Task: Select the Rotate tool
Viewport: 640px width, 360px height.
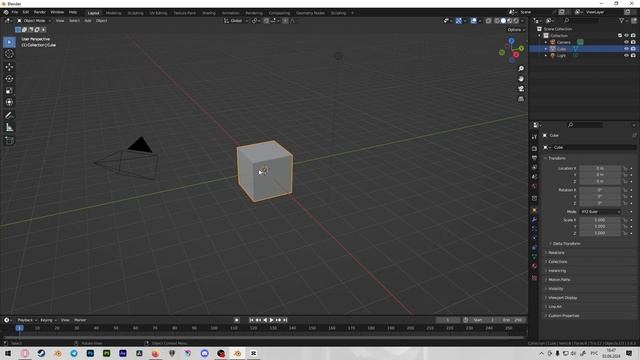Action: 9,79
